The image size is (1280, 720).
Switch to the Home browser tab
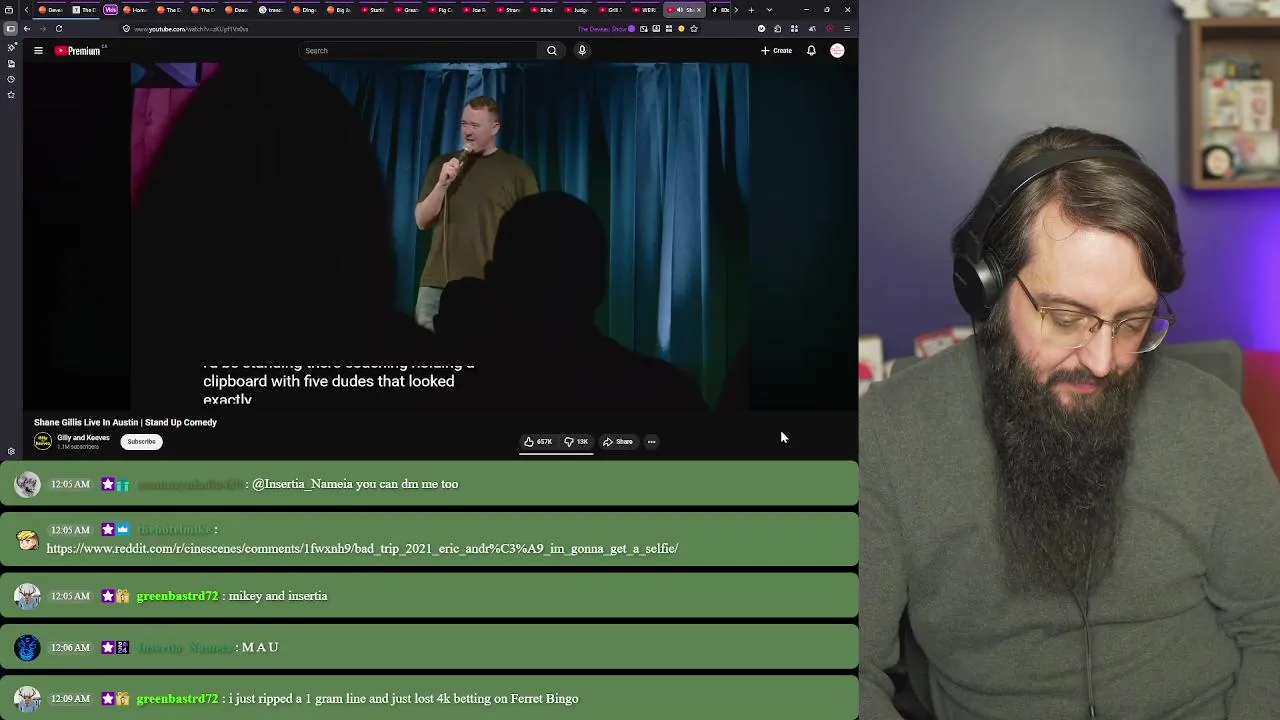(135, 10)
